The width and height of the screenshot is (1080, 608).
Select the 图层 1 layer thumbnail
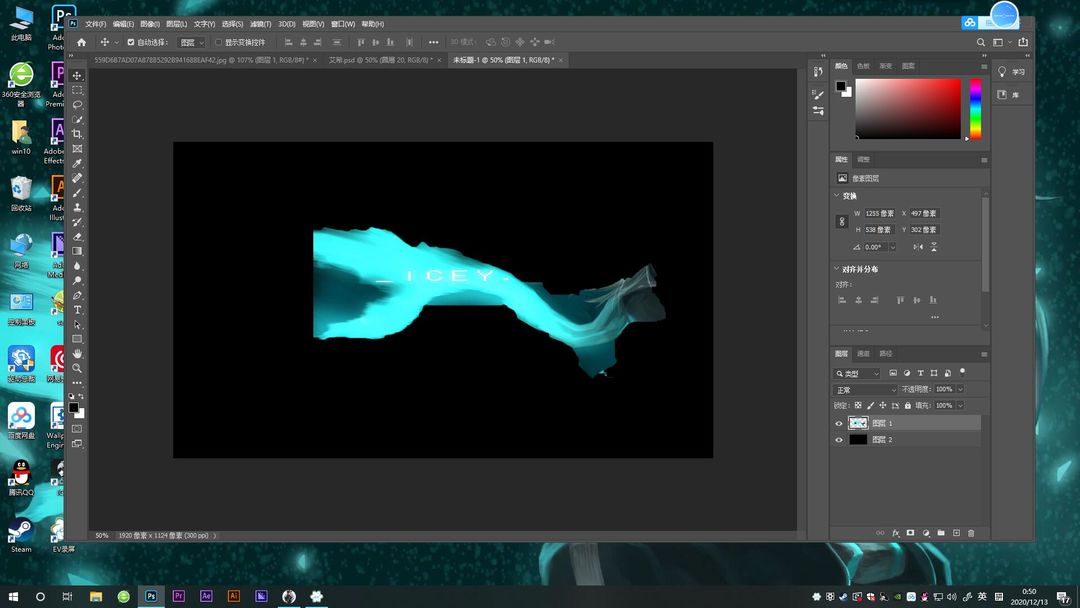tap(858, 423)
